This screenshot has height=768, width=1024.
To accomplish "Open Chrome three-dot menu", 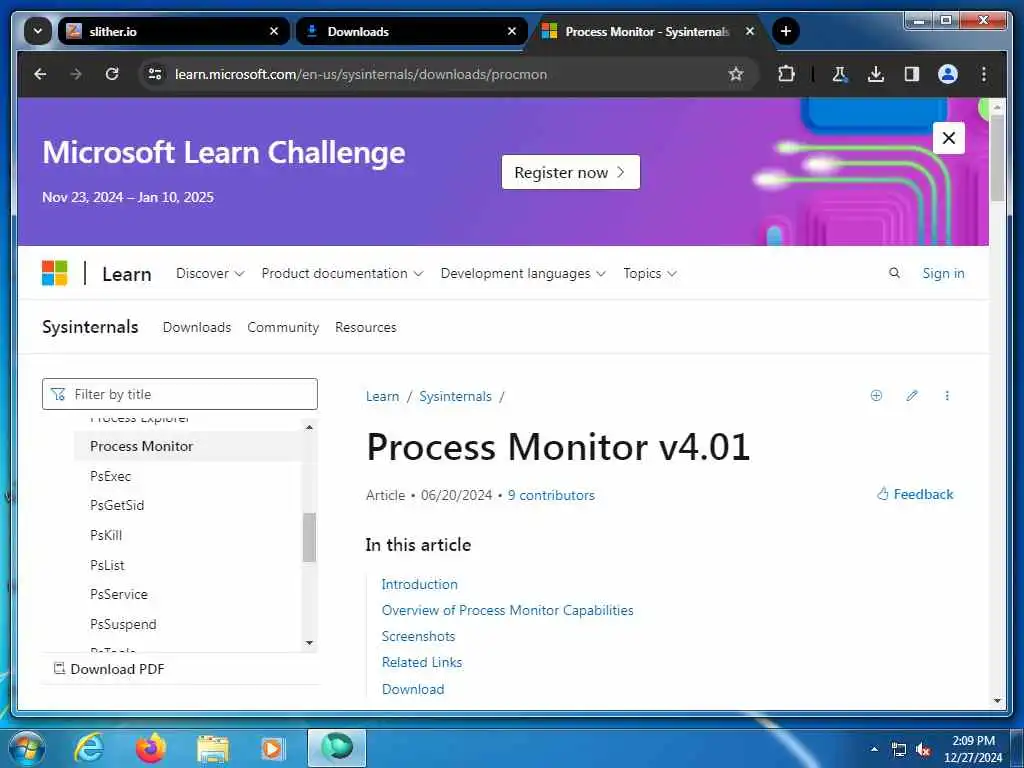I will pyautogui.click(x=984, y=74).
